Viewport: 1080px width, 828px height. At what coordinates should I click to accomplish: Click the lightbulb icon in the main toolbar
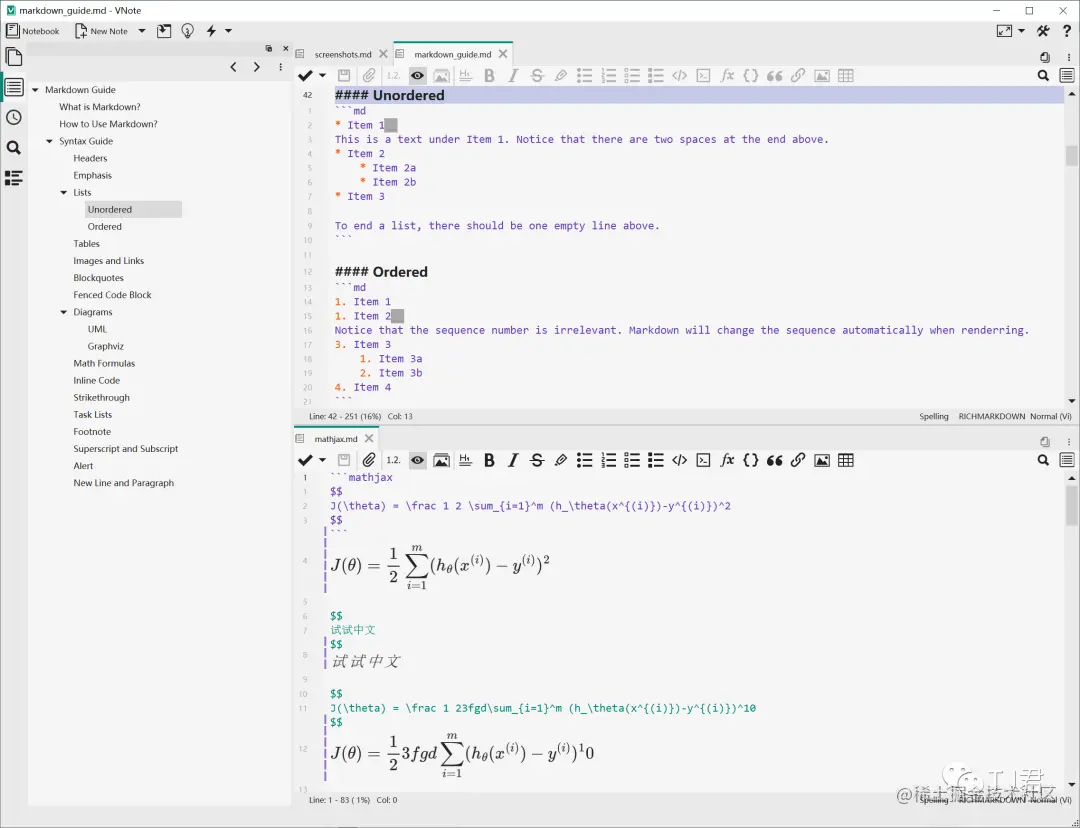(187, 31)
